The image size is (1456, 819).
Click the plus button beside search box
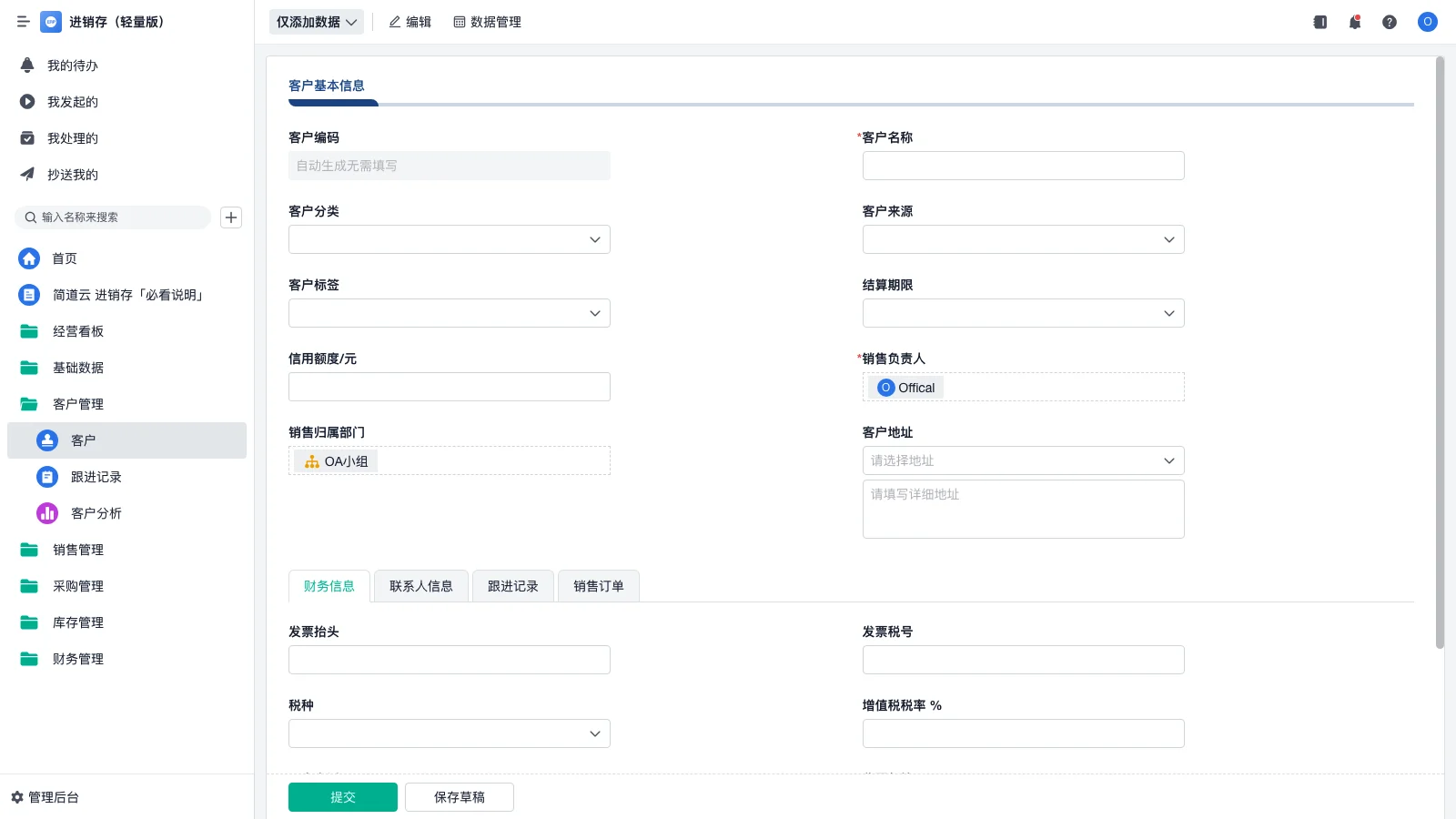coord(231,217)
